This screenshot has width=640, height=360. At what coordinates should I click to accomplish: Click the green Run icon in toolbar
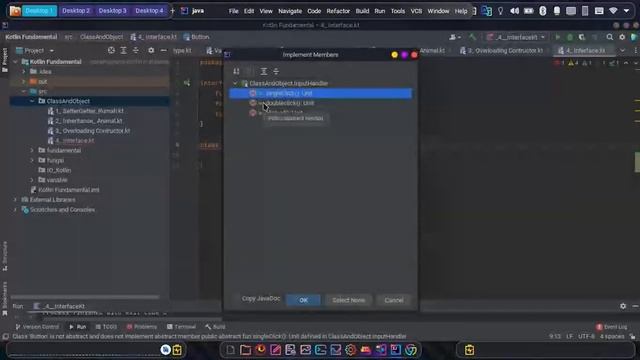558,37
